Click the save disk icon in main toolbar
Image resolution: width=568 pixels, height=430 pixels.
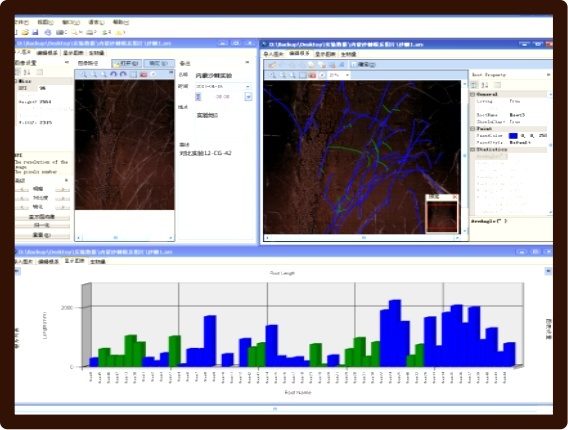[35, 32]
